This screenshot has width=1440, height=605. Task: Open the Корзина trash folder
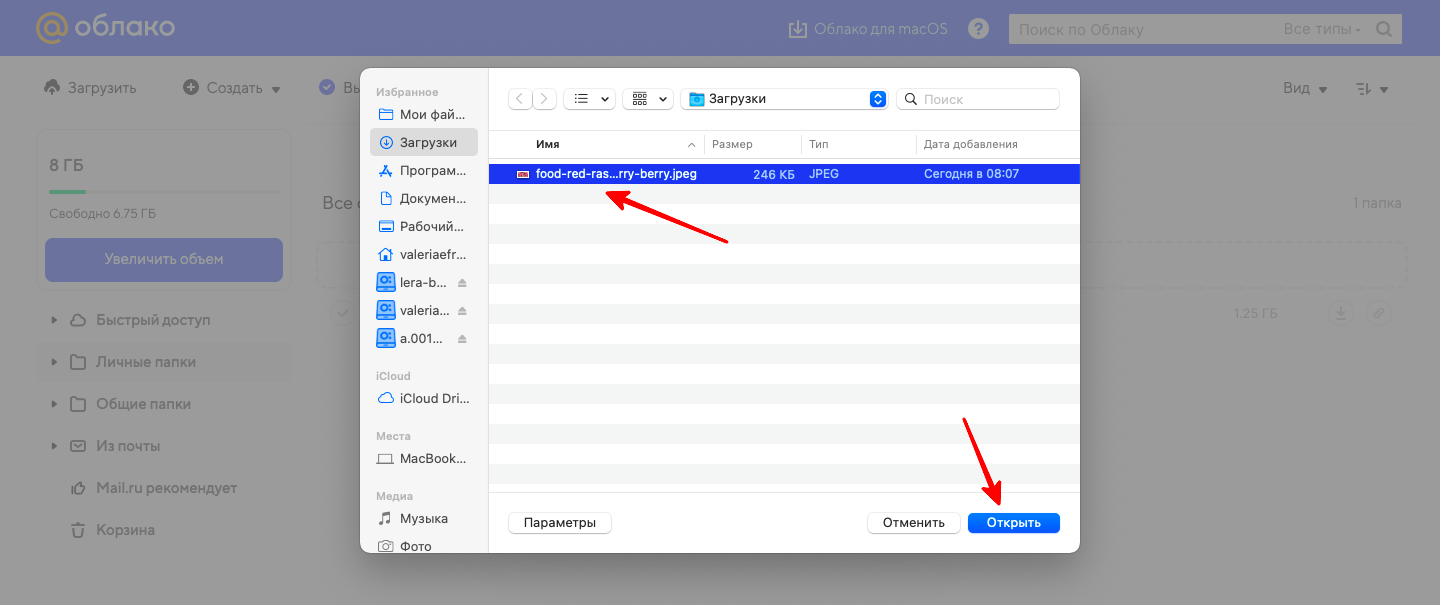(125, 530)
